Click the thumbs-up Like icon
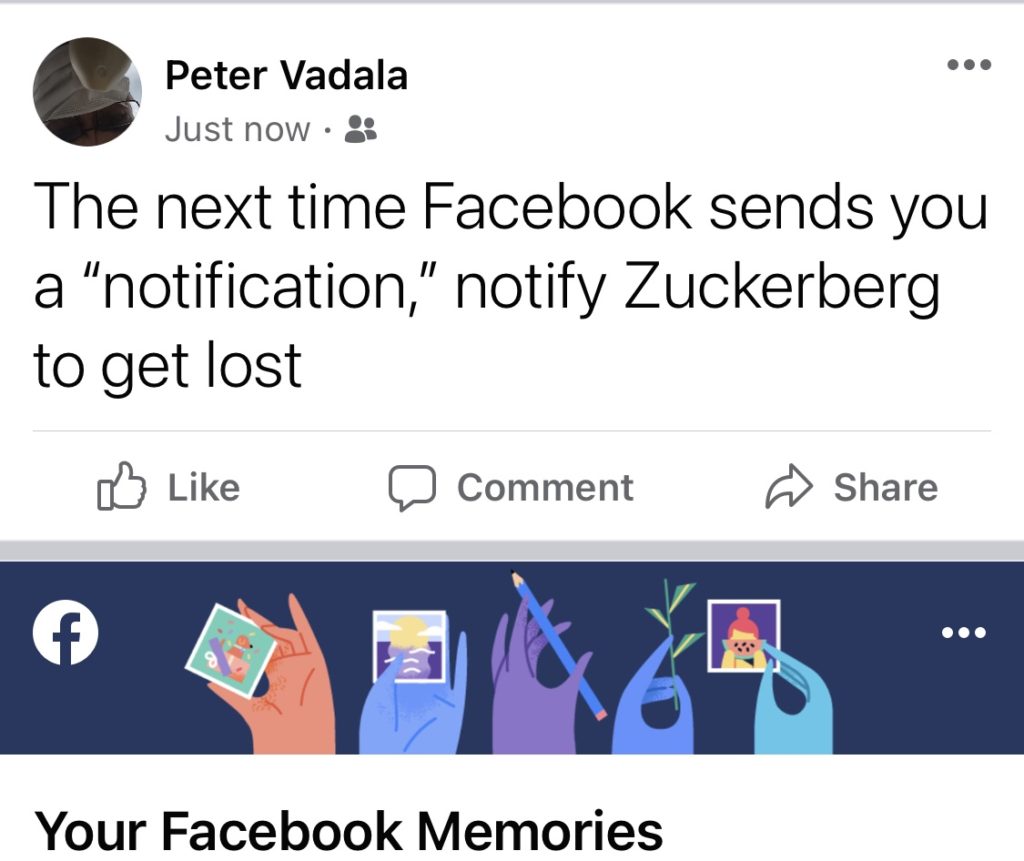Screen dimensions: 1024x861 click(121, 487)
